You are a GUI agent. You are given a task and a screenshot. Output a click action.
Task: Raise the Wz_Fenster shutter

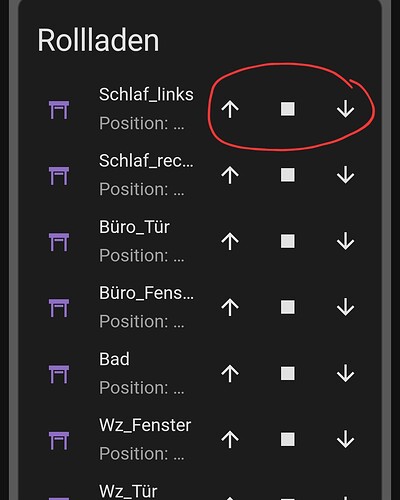tap(230, 439)
